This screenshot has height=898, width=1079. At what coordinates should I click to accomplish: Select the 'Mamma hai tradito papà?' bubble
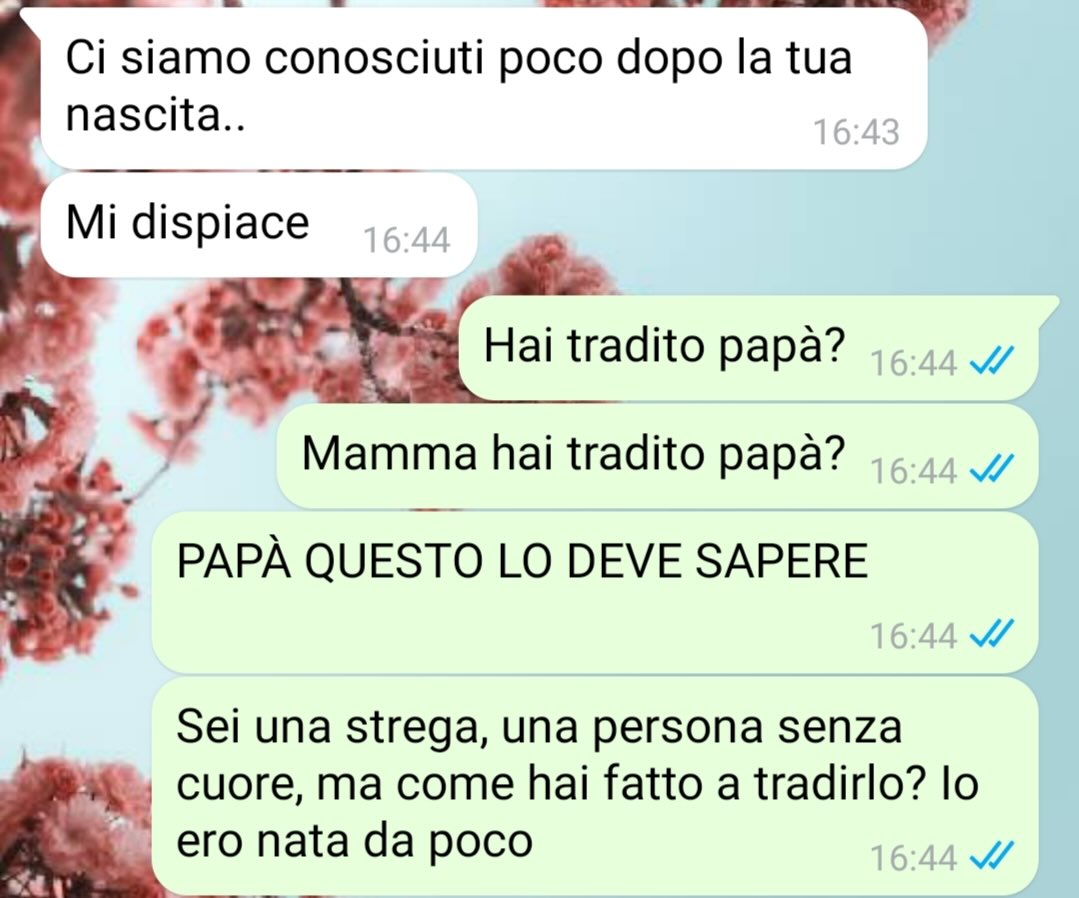point(657,456)
